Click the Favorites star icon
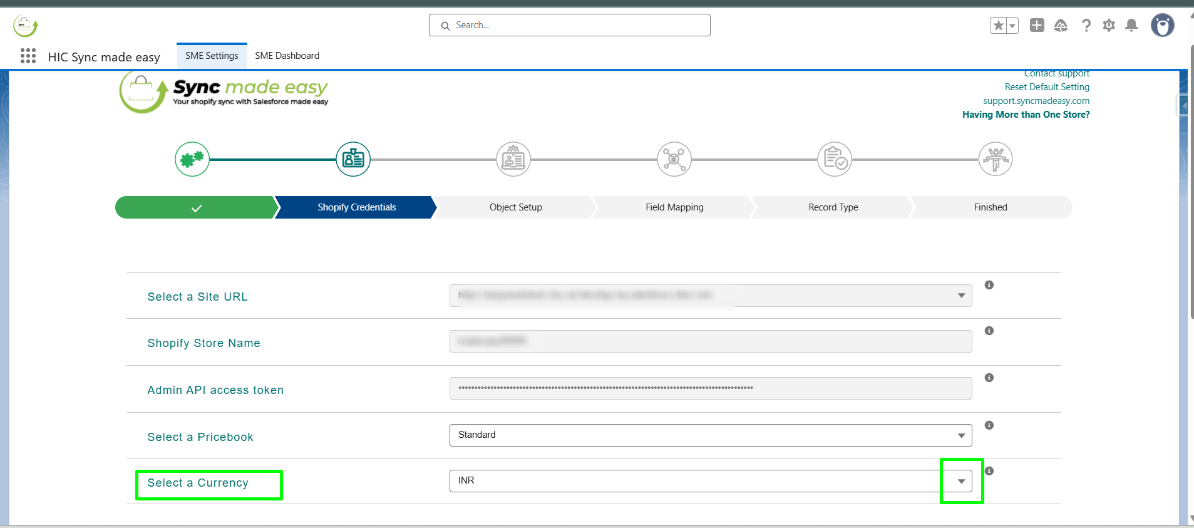The width and height of the screenshot is (1194, 528). pyautogui.click(x=998, y=26)
